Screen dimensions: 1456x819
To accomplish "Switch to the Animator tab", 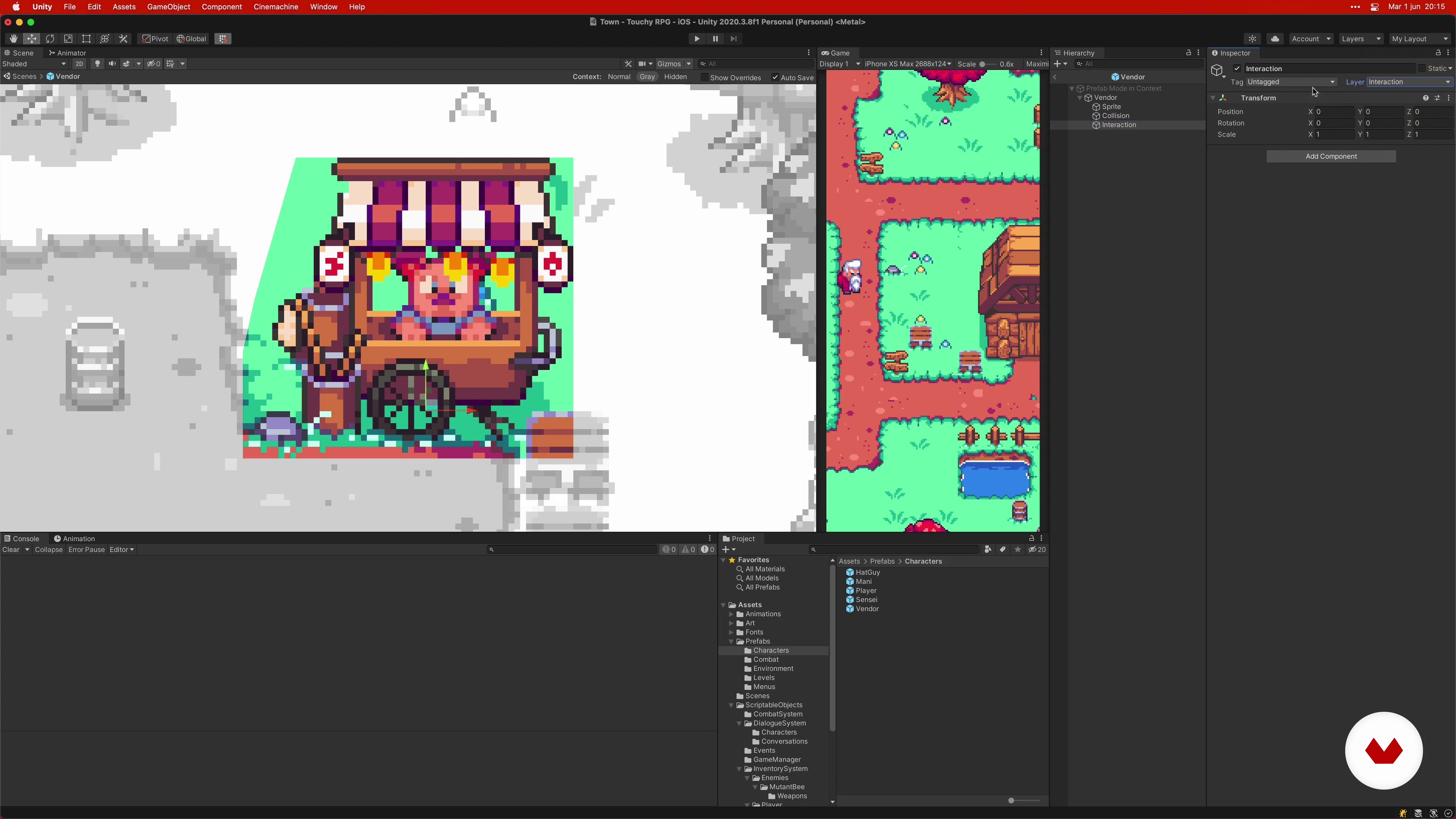I will pyautogui.click(x=67, y=53).
